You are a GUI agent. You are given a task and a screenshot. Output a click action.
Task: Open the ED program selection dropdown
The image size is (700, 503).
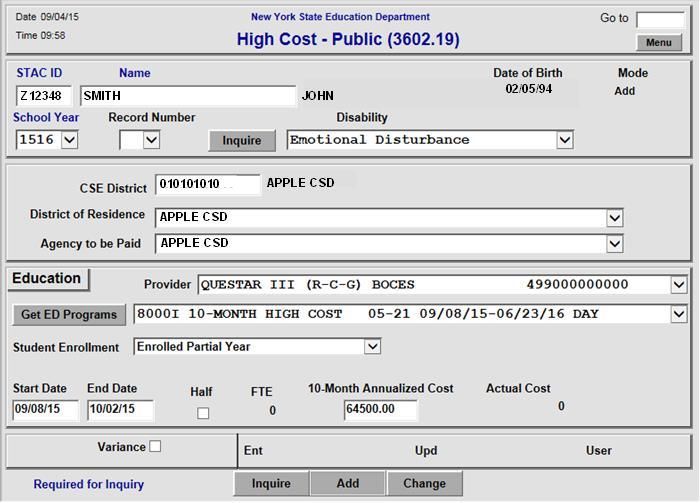[678, 314]
